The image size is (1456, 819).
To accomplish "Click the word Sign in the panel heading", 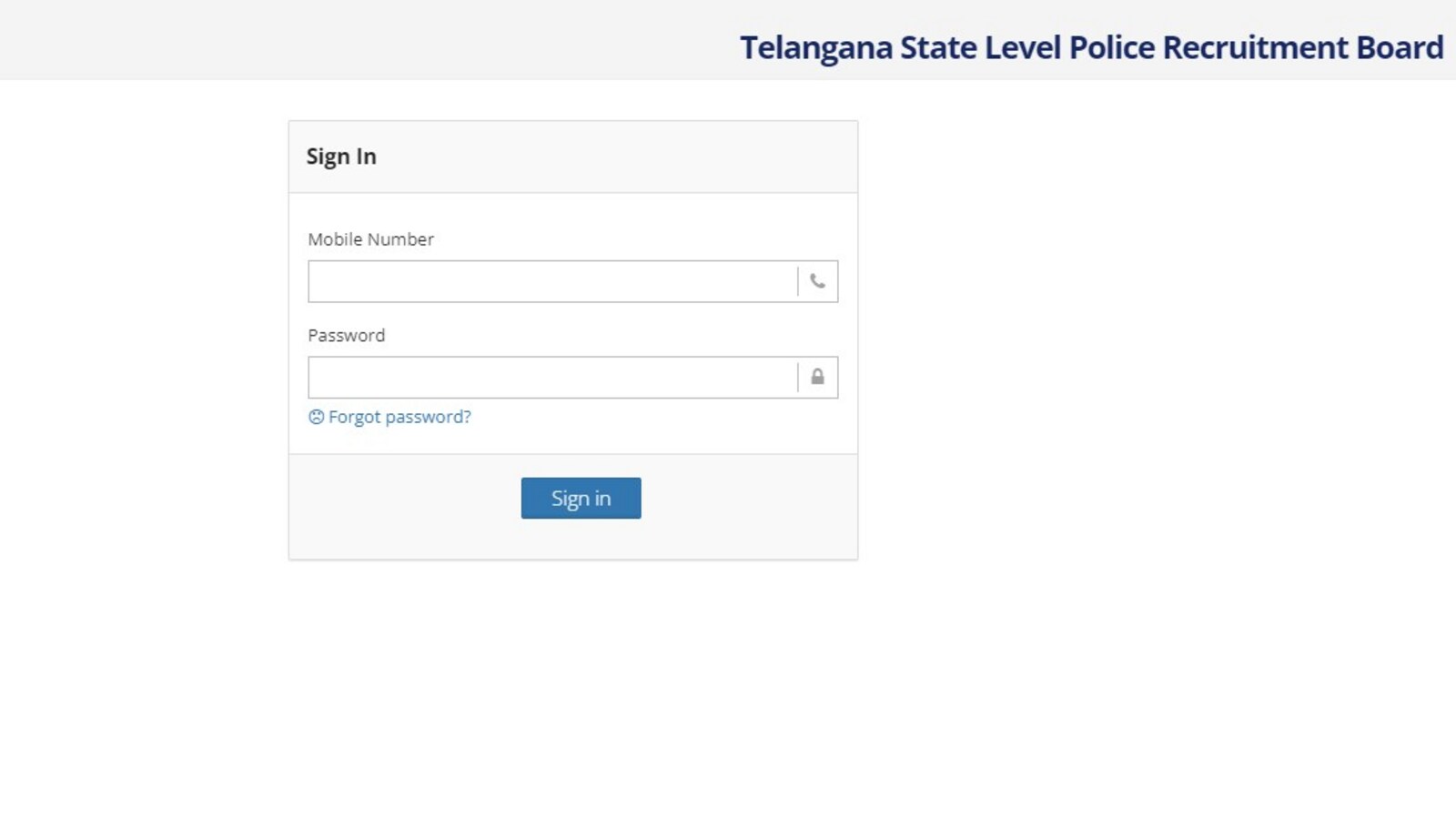I will [x=328, y=157].
